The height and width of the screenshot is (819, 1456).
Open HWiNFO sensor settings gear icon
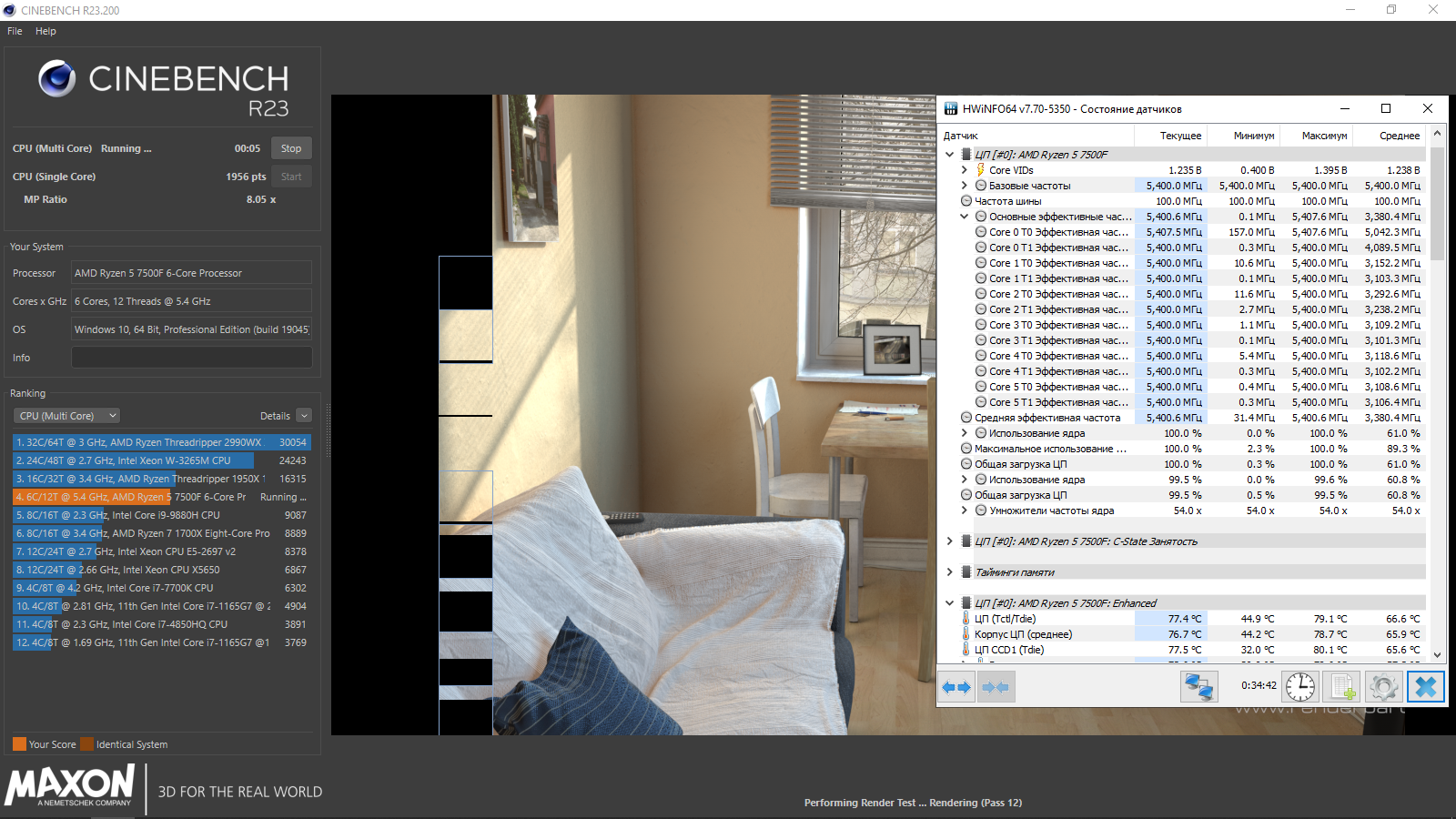(x=1383, y=686)
